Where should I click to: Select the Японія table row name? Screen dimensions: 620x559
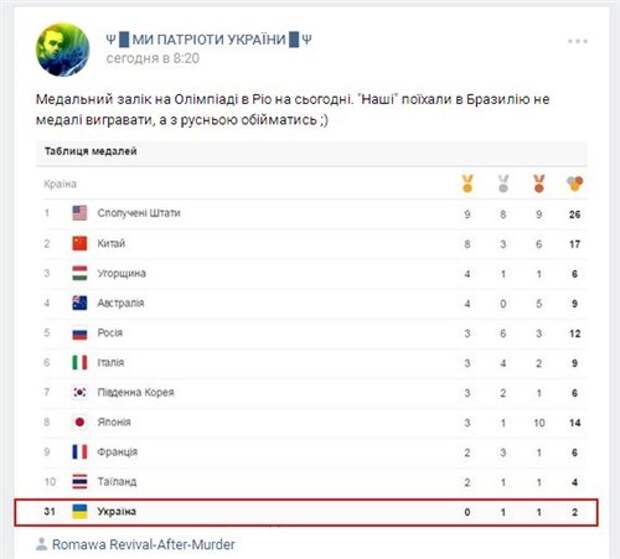(x=114, y=422)
